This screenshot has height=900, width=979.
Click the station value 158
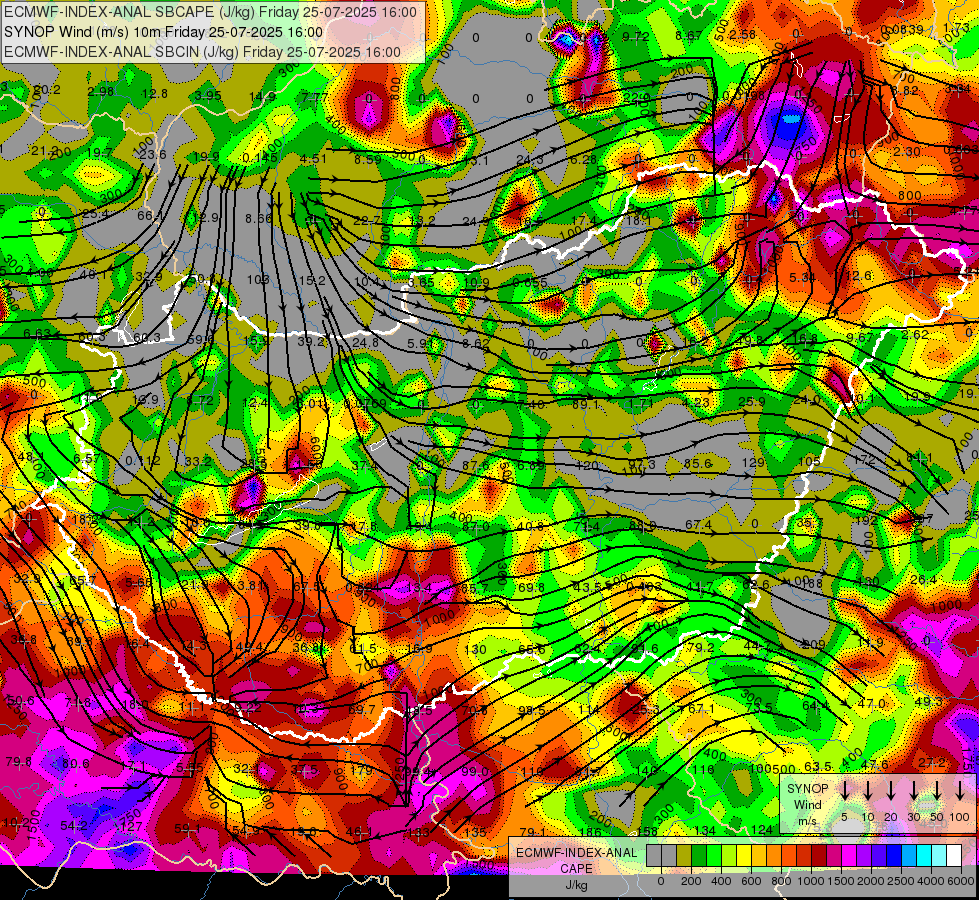[647, 832]
